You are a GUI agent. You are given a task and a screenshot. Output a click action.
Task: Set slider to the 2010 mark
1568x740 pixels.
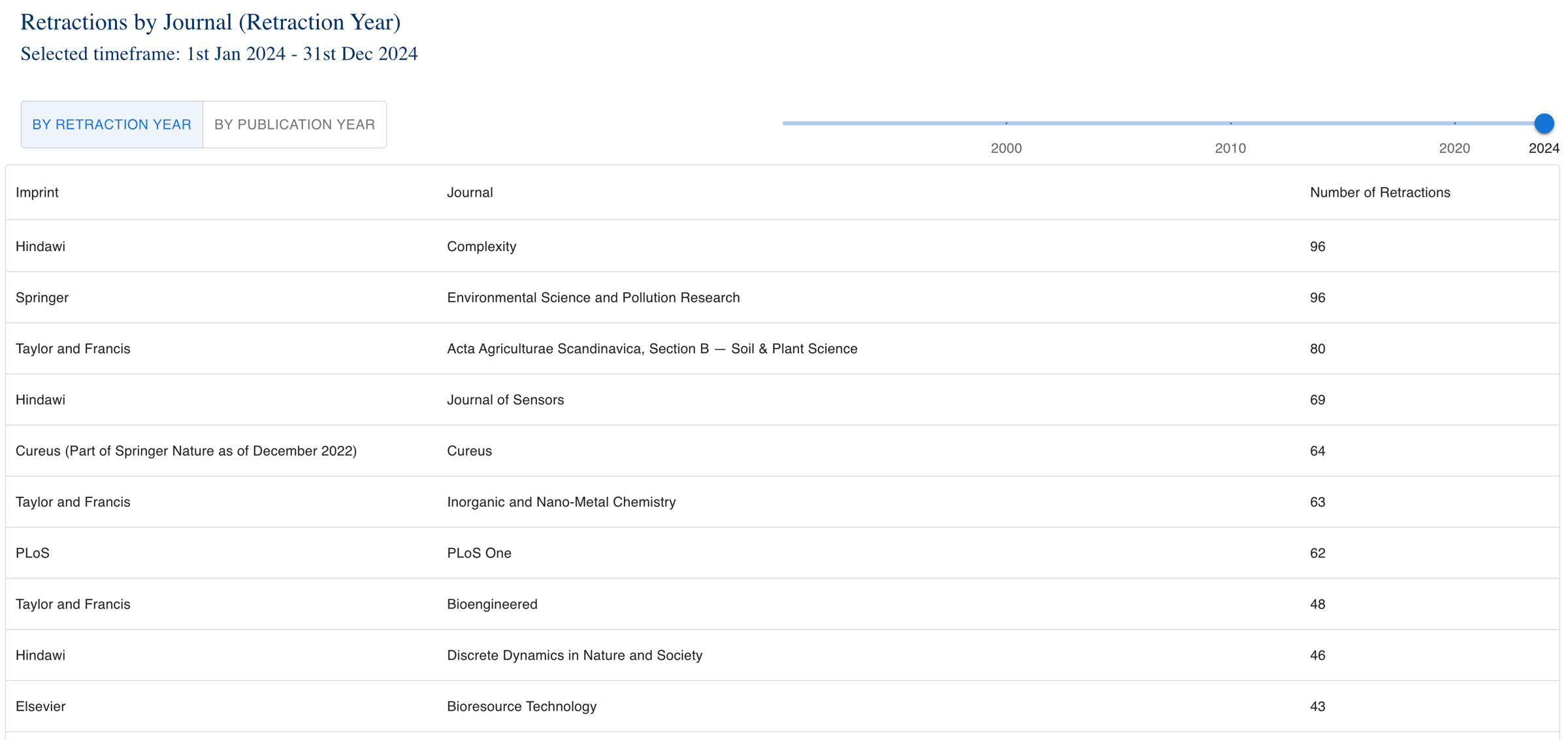[1230, 123]
